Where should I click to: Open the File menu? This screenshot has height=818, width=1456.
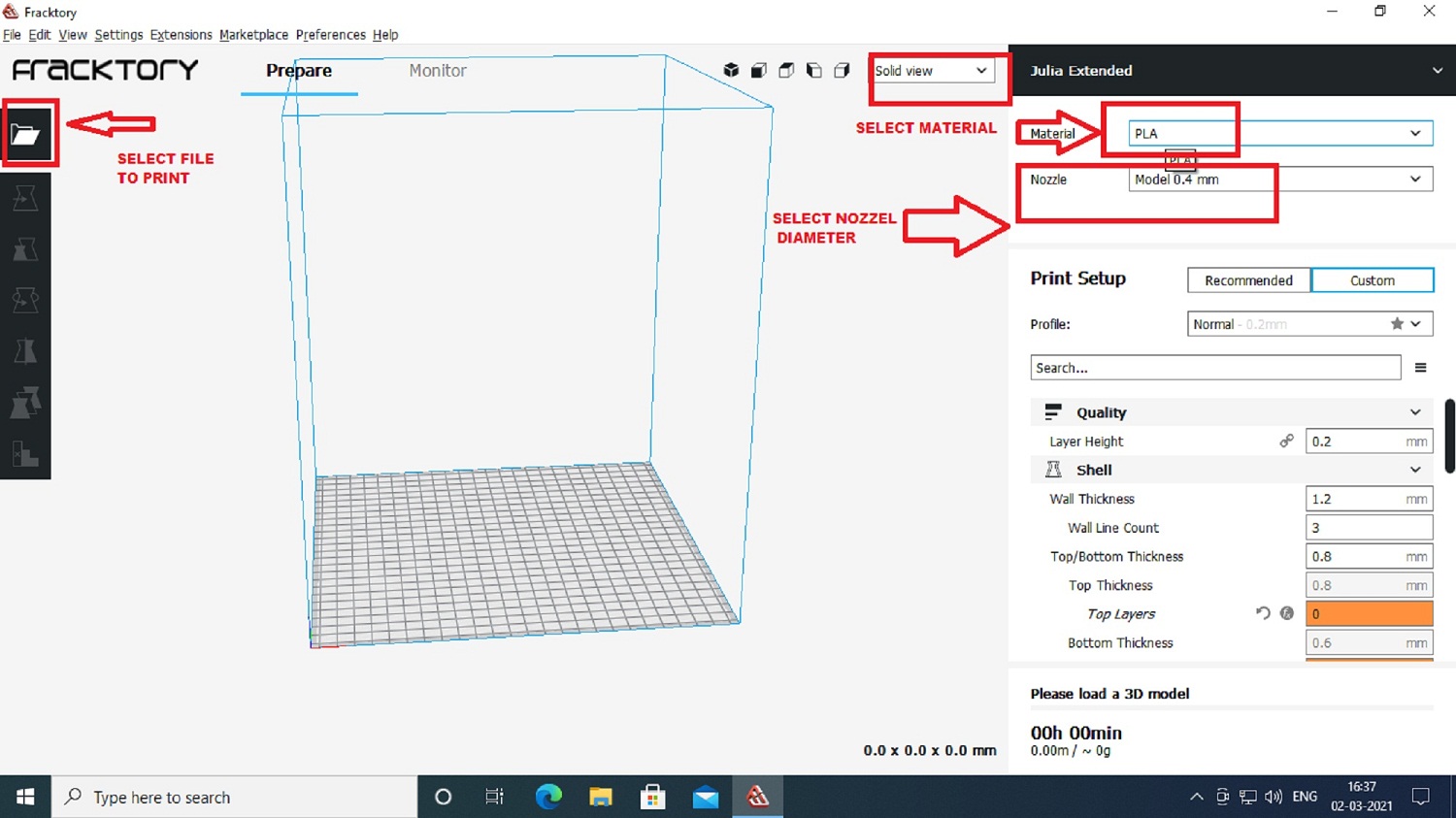coord(13,35)
